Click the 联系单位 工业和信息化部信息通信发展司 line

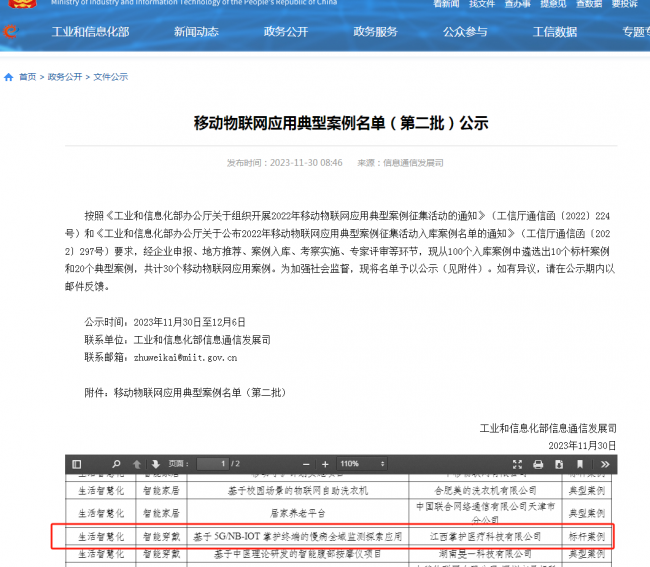coord(177,340)
